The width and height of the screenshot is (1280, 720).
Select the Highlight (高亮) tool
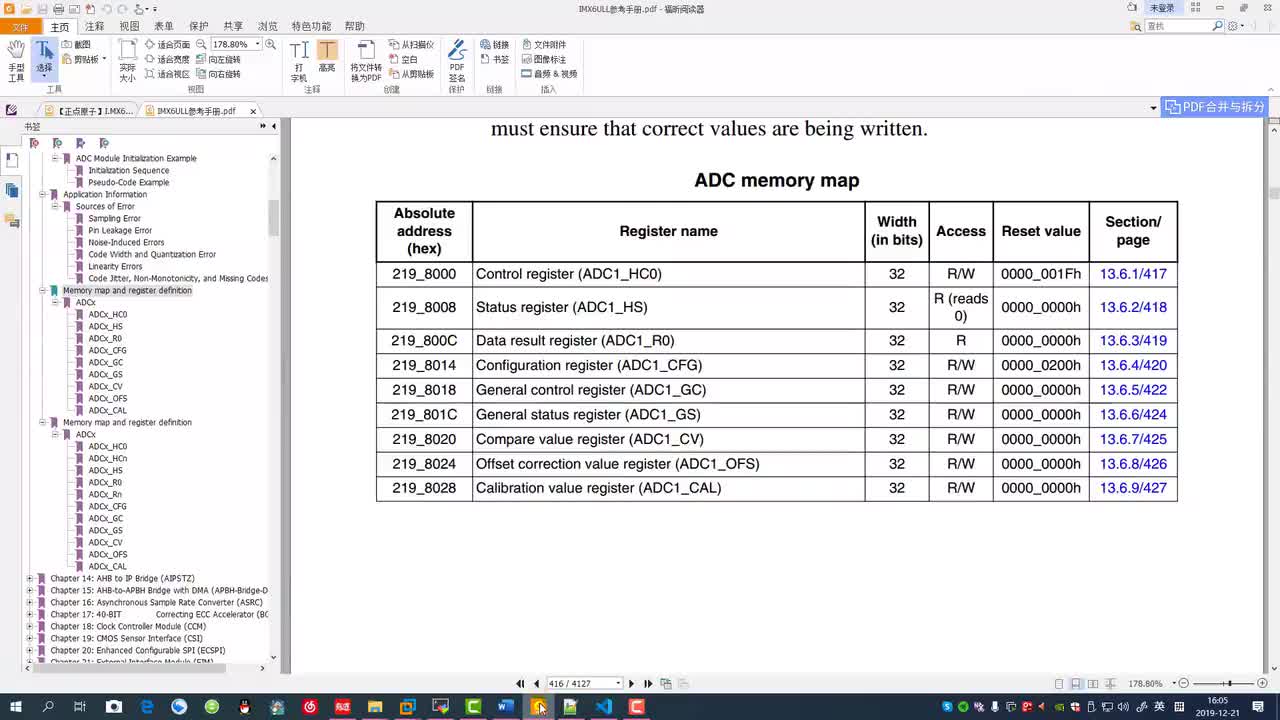tap(327, 56)
